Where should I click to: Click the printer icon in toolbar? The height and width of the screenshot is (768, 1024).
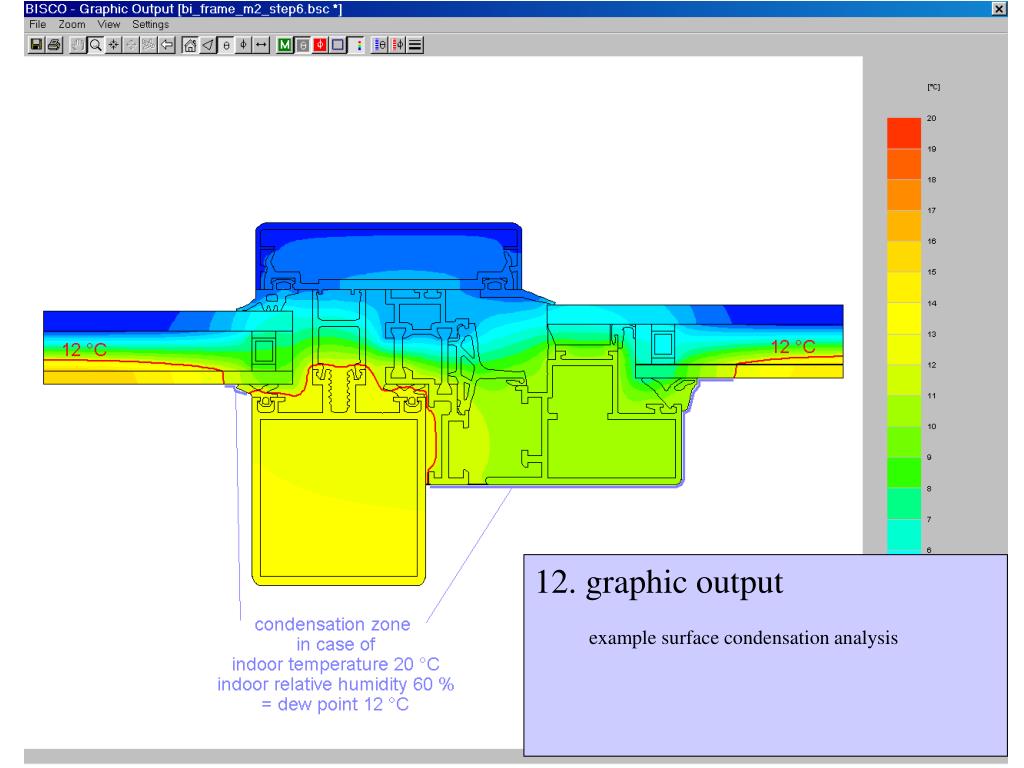click(x=54, y=45)
